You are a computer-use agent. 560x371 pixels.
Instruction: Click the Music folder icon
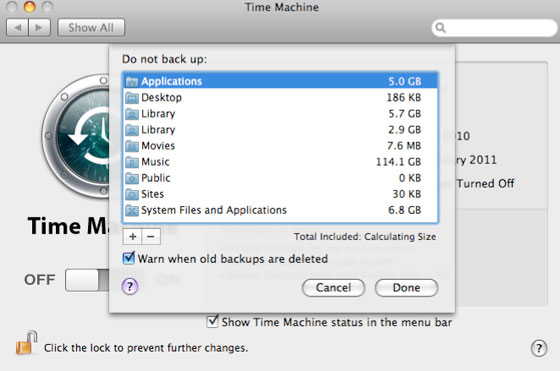coord(132,162)
